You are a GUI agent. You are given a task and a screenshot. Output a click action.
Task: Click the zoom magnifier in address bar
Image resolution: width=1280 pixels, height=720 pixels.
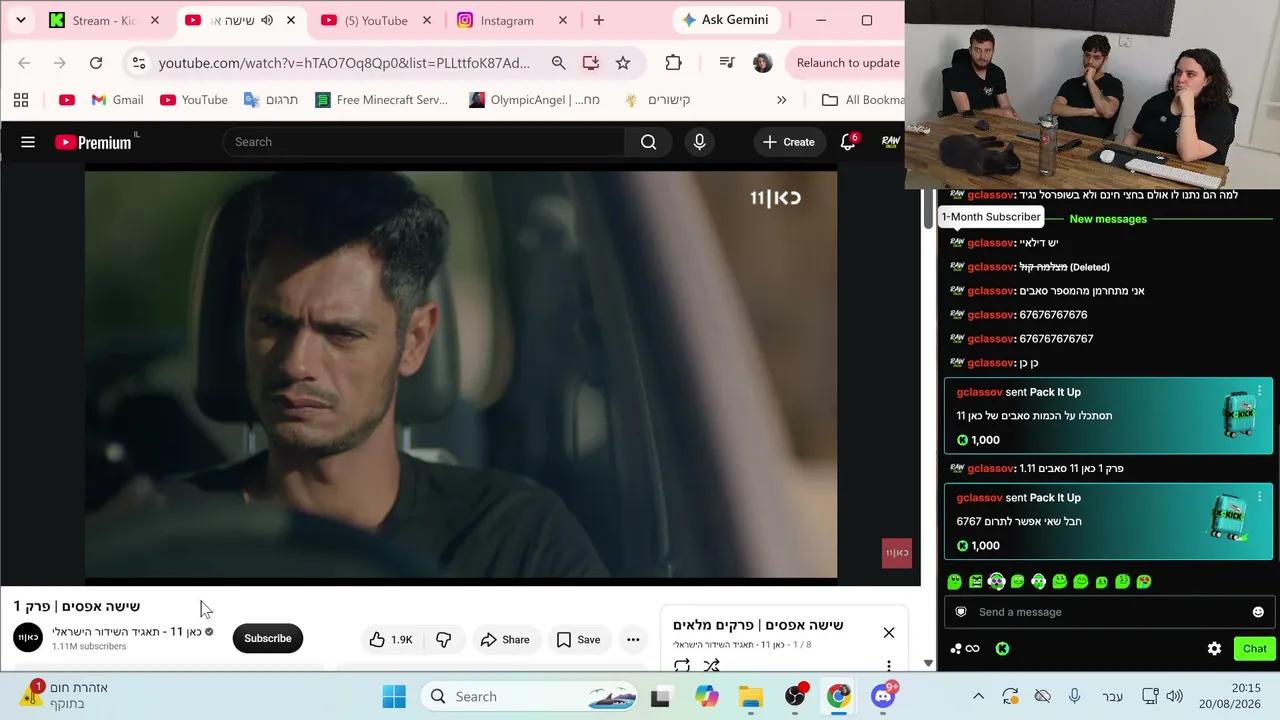pyautogui.click(x=559, y=63)
